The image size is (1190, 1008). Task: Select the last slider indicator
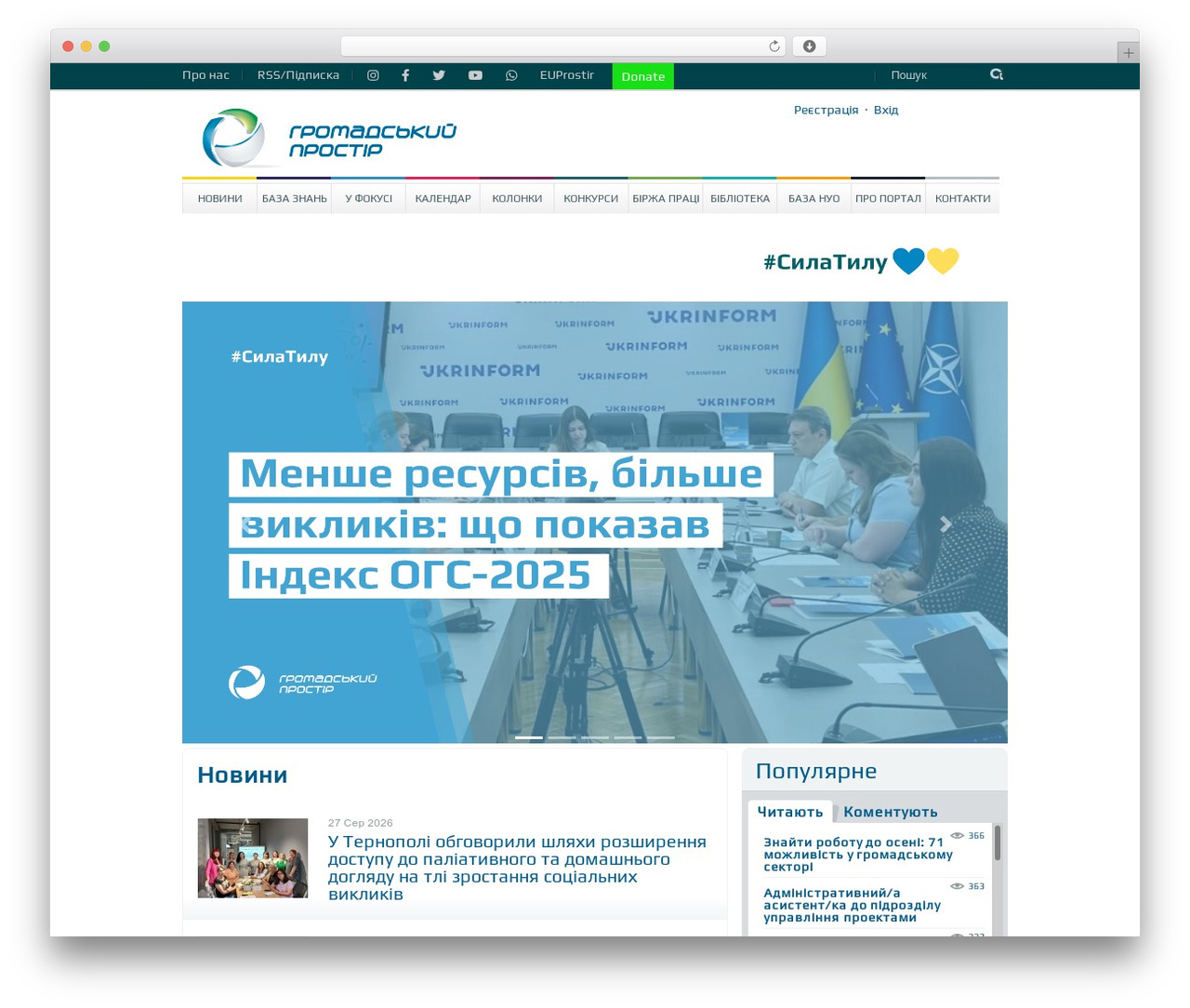[x=661, y=737]
